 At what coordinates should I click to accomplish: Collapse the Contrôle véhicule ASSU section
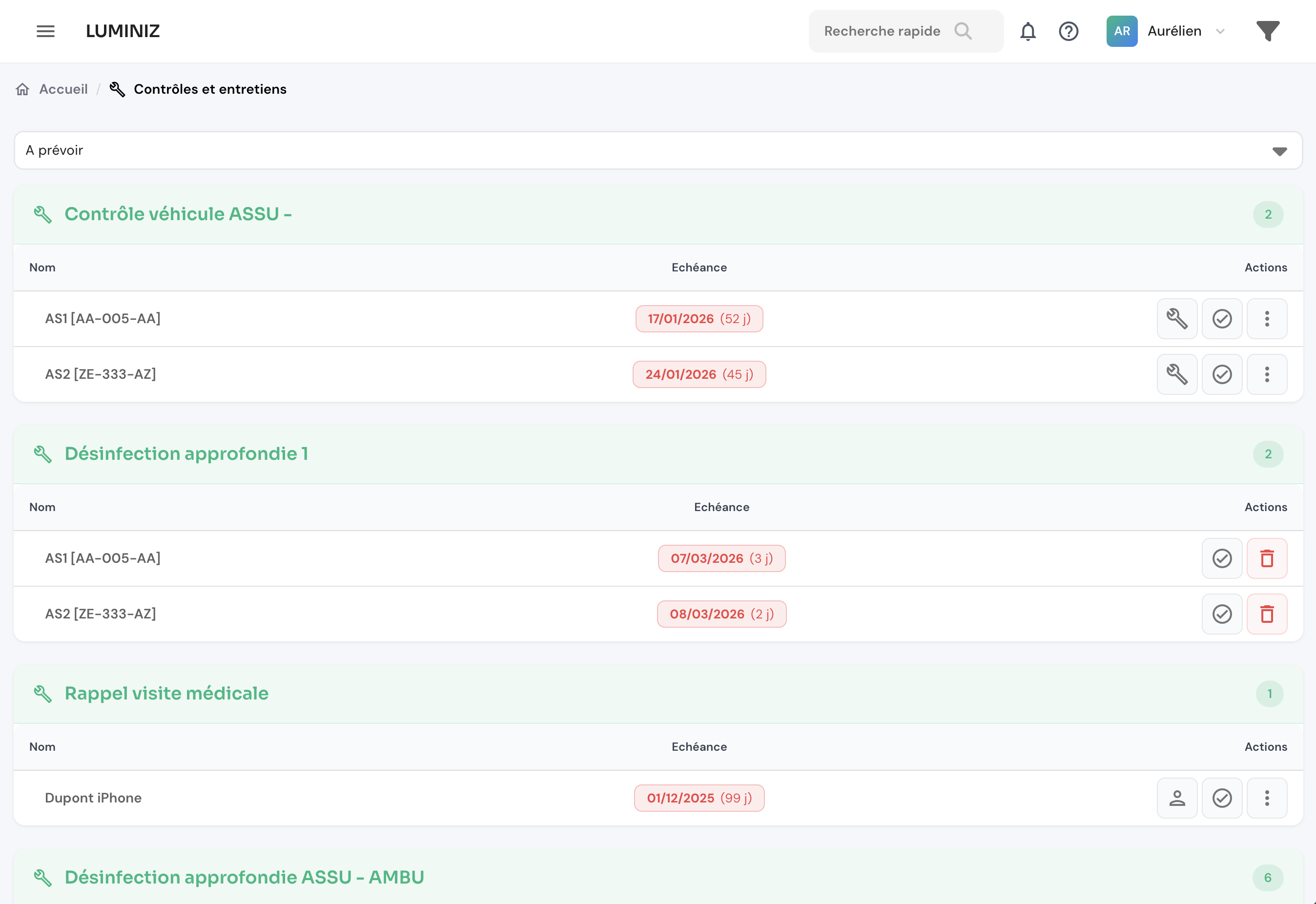click(178, 214)
